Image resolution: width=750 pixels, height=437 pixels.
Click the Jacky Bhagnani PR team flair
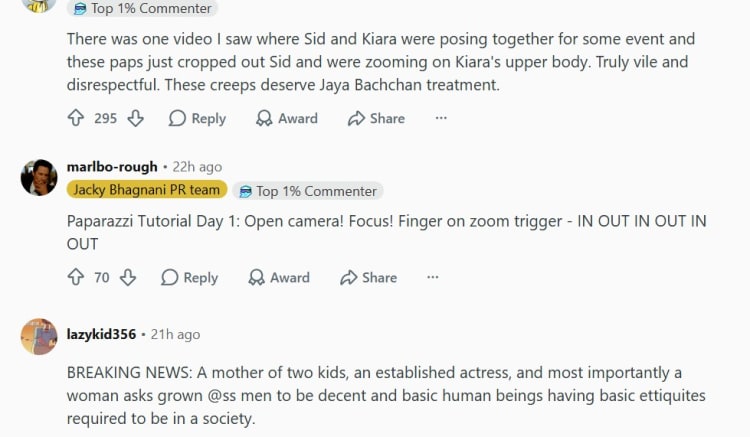pos(146,190)
